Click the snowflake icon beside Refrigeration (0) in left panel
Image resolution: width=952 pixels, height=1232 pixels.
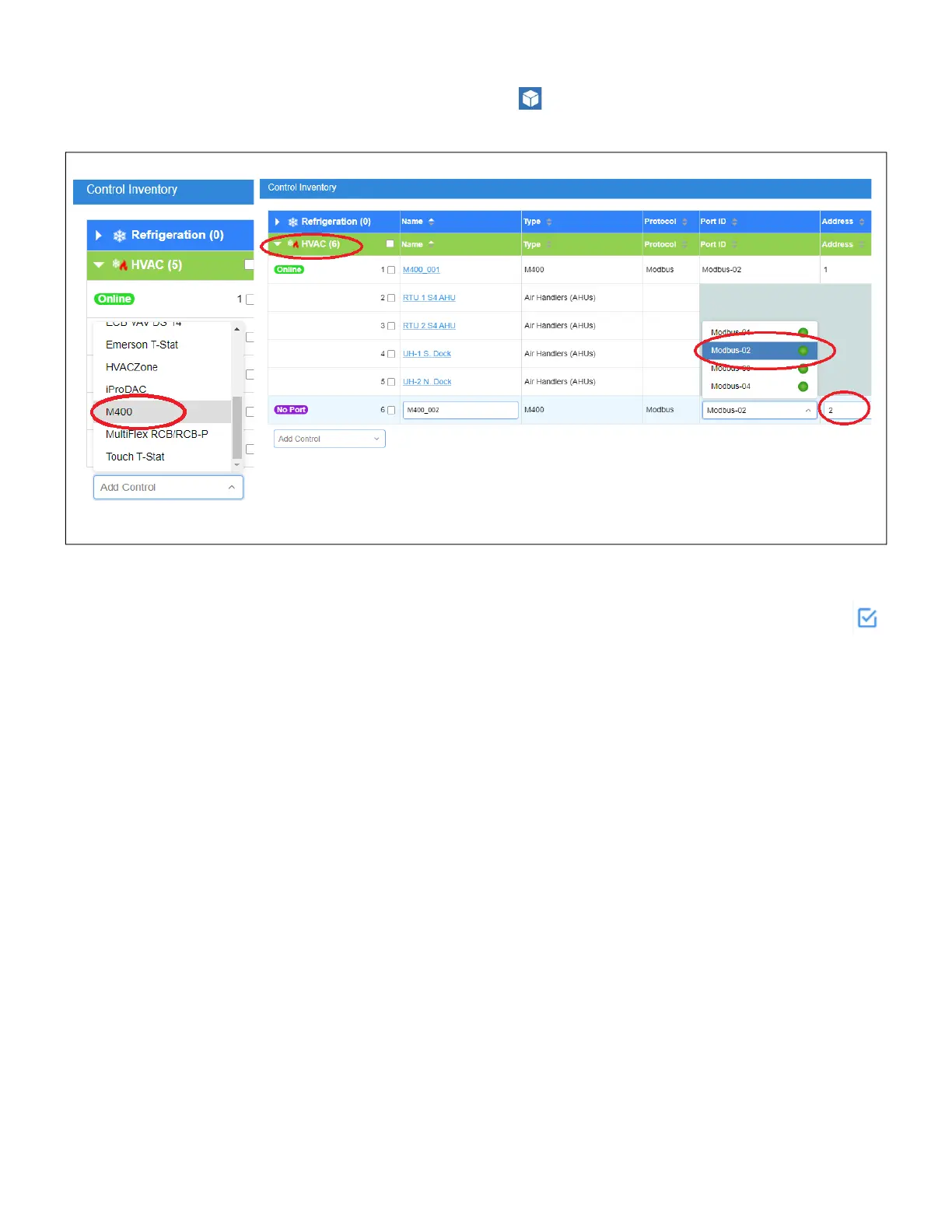tap(120, 236)
